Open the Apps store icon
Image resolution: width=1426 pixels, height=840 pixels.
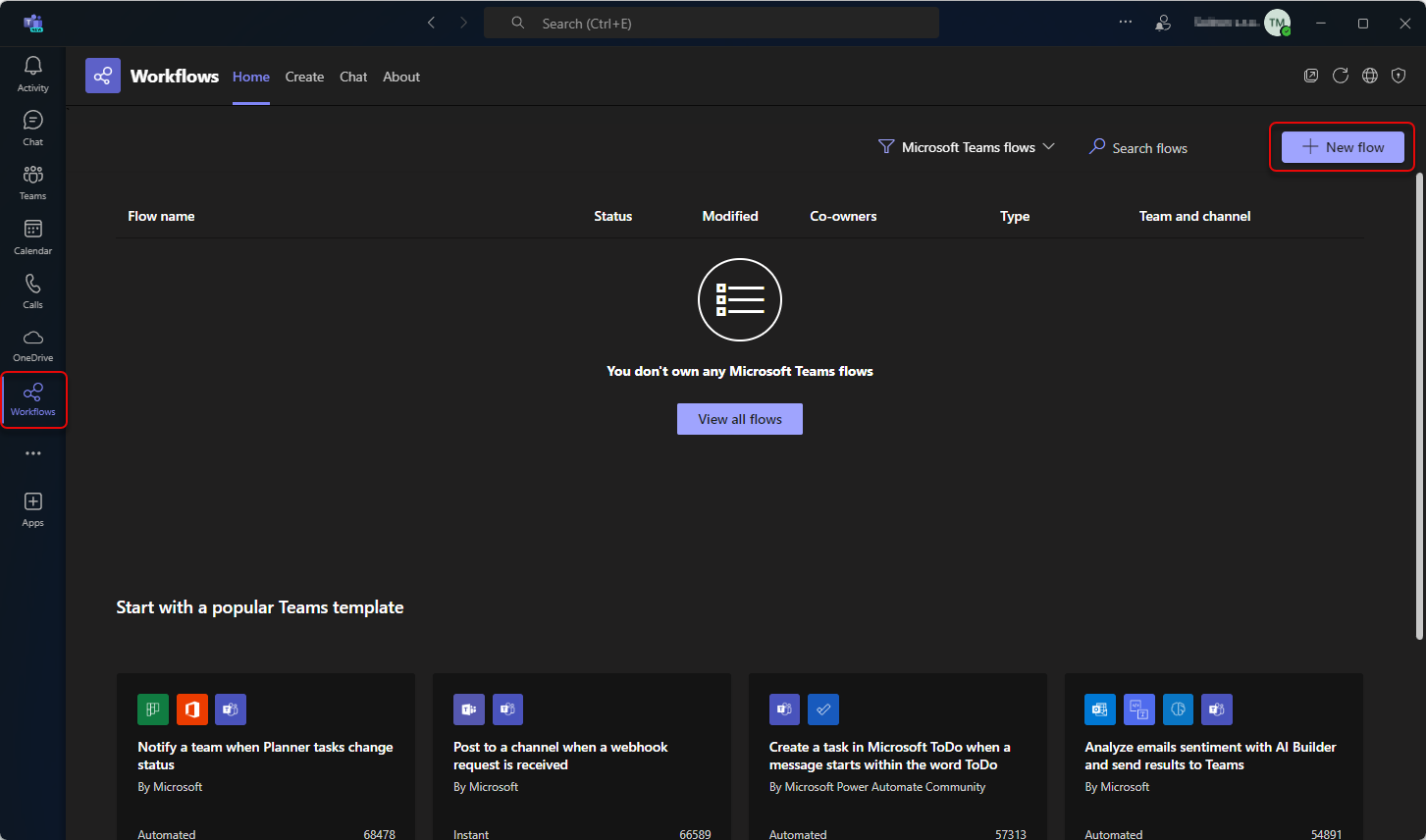point(32,509)
